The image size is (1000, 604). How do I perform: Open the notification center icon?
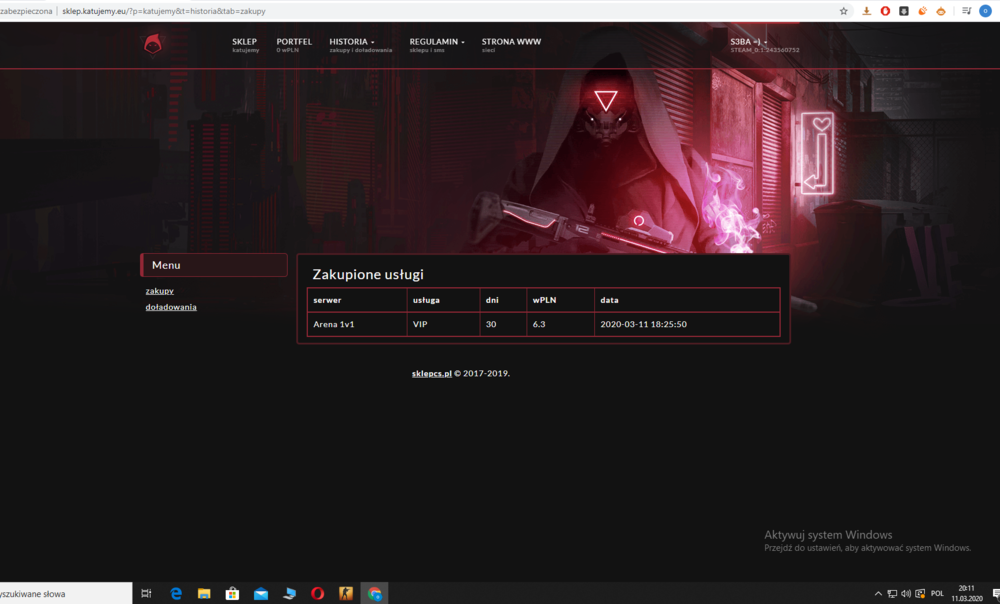pyautogui.click(x=996, y=594)
